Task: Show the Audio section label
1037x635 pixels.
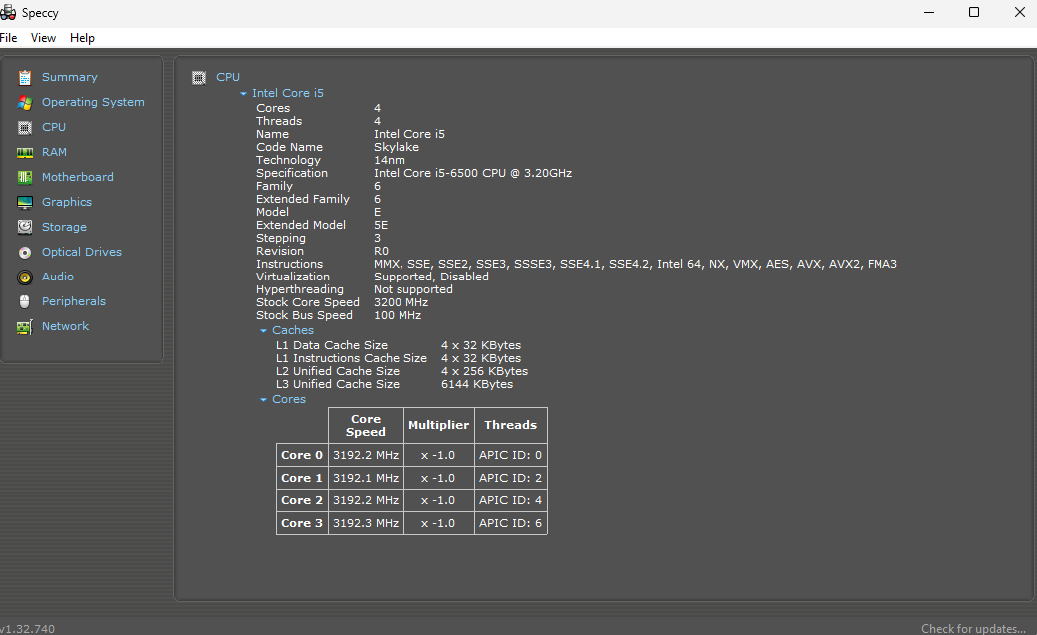Action: tap(58, 276)
